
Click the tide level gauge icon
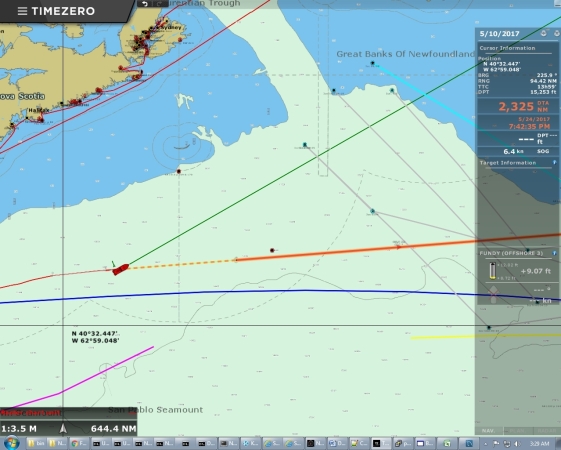pos(493,271)
